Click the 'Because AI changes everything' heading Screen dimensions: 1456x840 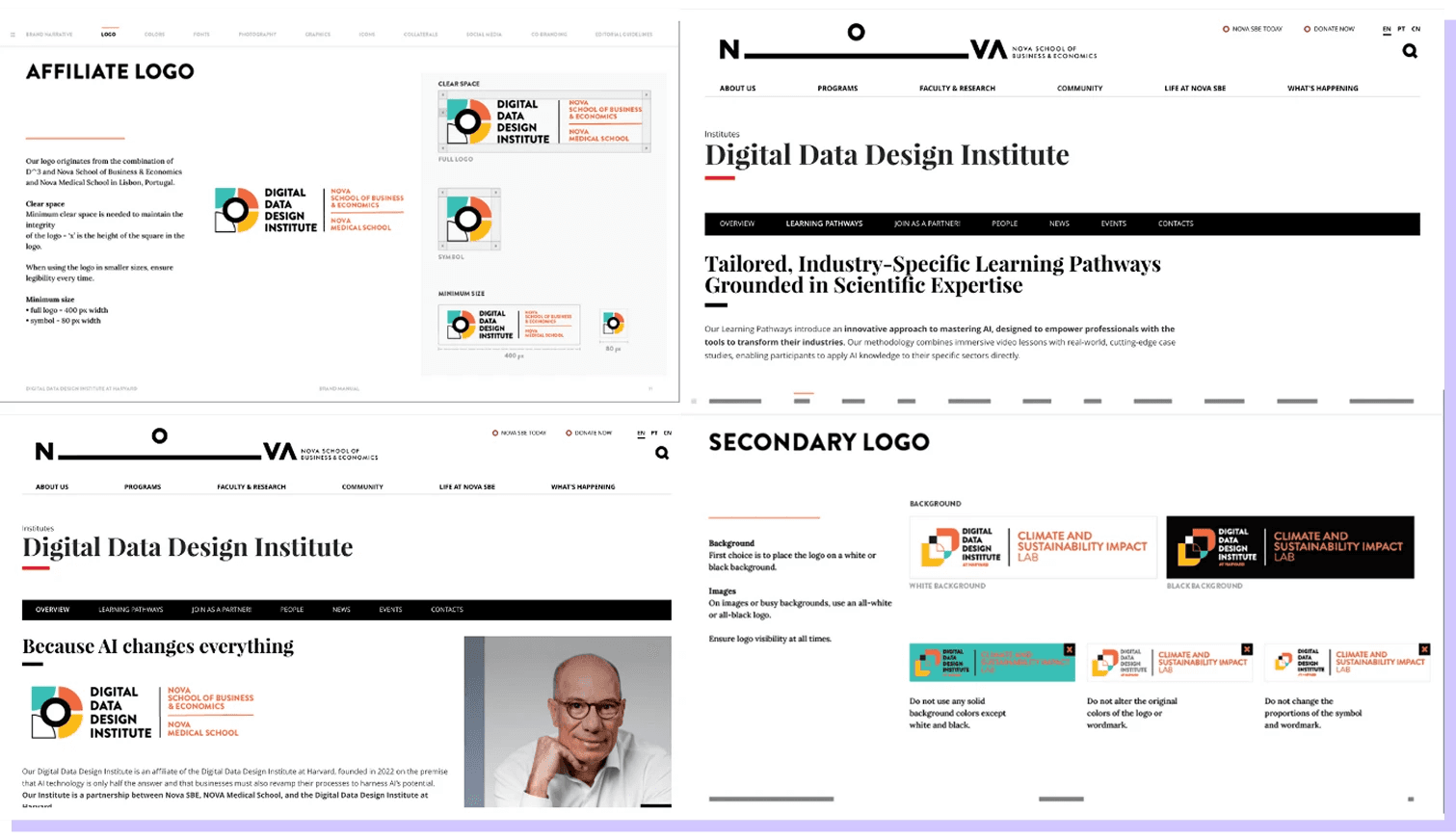[x=158, y=646]
